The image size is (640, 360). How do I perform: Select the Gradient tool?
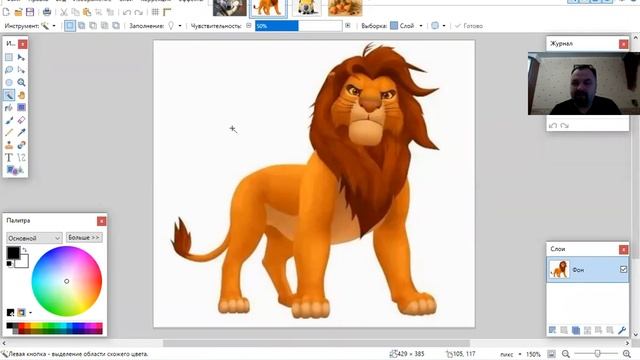(x=21, y=107)
